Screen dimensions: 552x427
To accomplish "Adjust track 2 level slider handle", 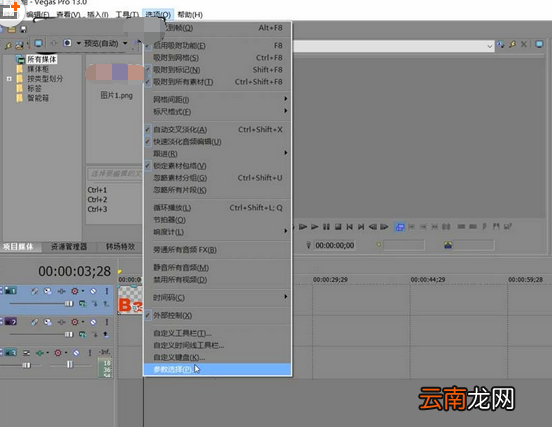I will click(x=69, y=334).
